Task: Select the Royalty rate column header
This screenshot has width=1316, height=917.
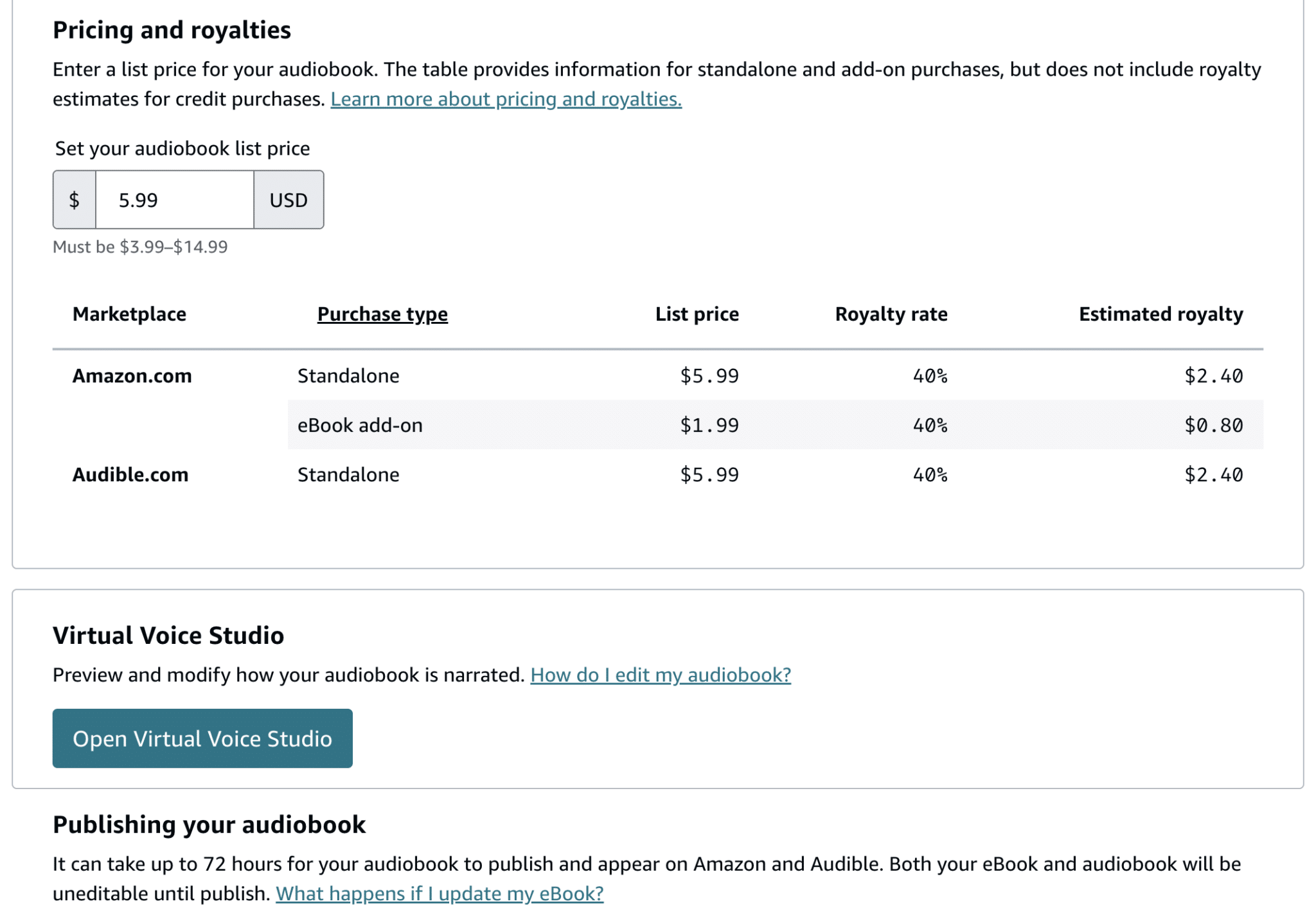Action: (x=891, y=314)
